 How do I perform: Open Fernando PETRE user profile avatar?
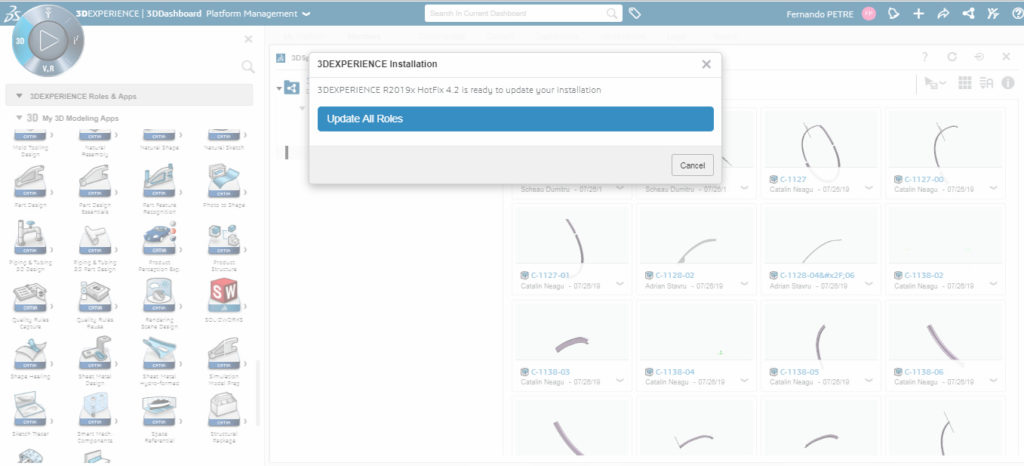[x=868, y=13]
